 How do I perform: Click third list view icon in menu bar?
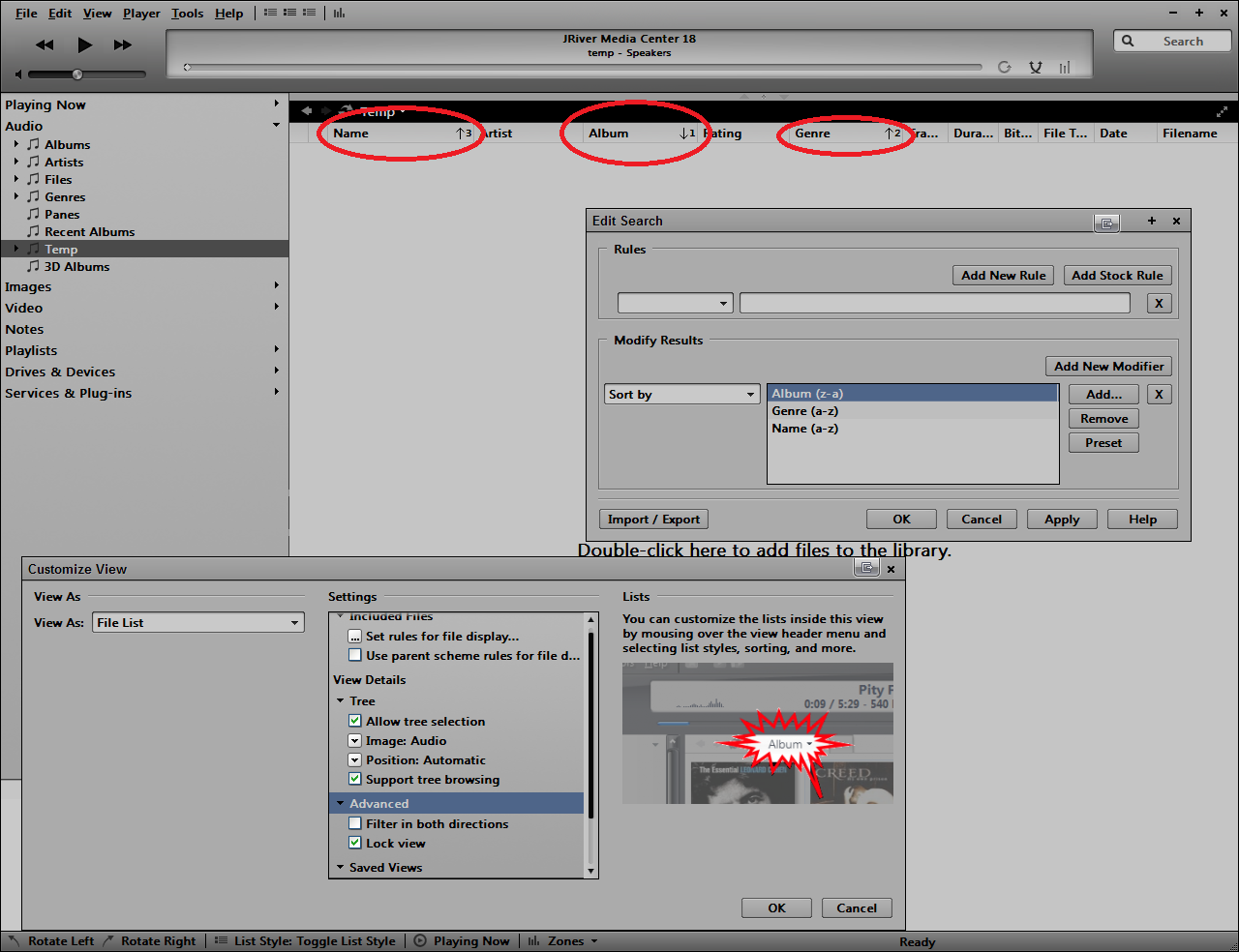pos(309,13)
